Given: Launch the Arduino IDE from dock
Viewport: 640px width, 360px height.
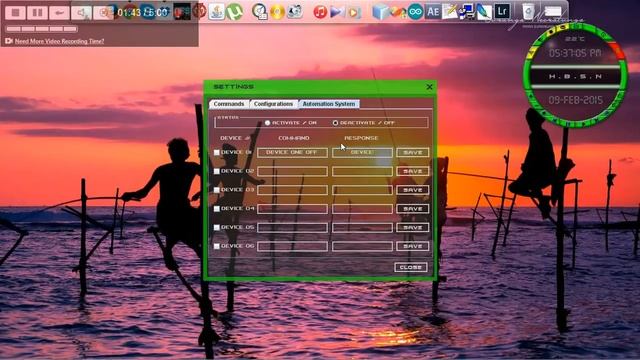Looking at the screenshot, I should coord(416,12).
